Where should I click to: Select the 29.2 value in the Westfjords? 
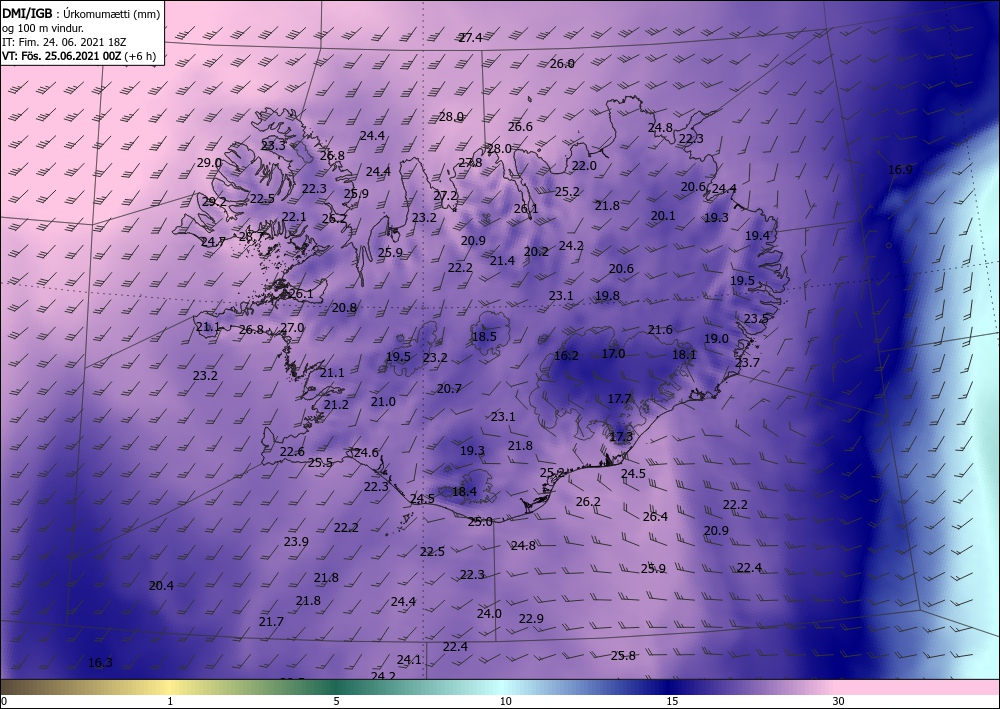click(x=214, y=201)
